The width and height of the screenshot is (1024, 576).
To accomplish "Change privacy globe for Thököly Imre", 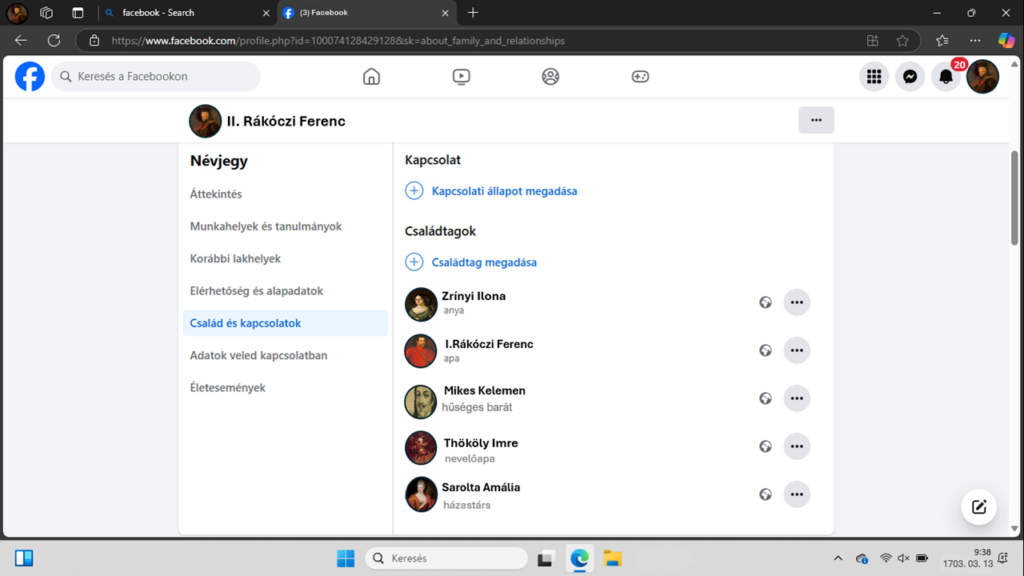I will tap(765, 447).
